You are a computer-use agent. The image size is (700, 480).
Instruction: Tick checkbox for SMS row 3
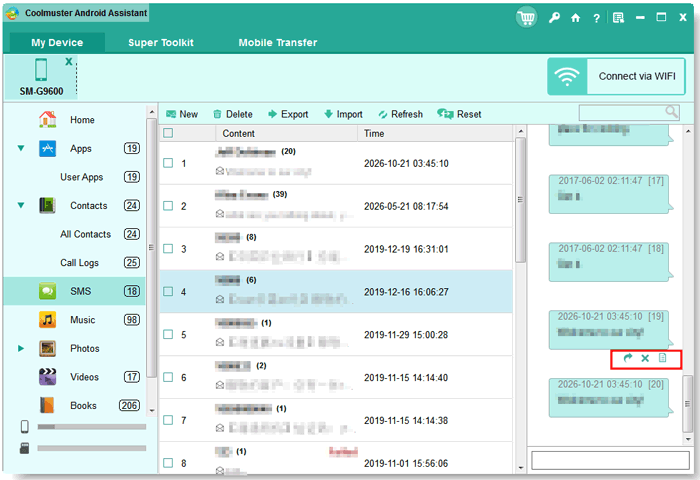[168, 249]
